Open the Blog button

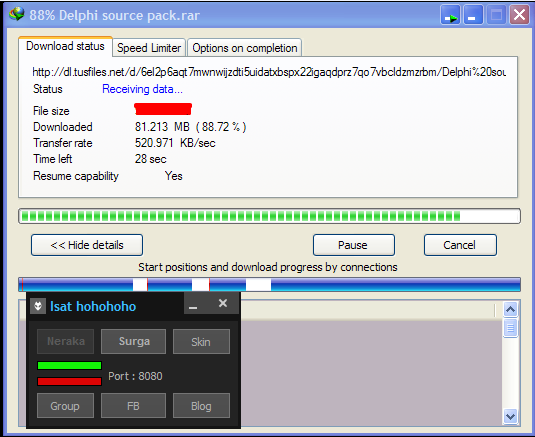click(x=201, y=406)
